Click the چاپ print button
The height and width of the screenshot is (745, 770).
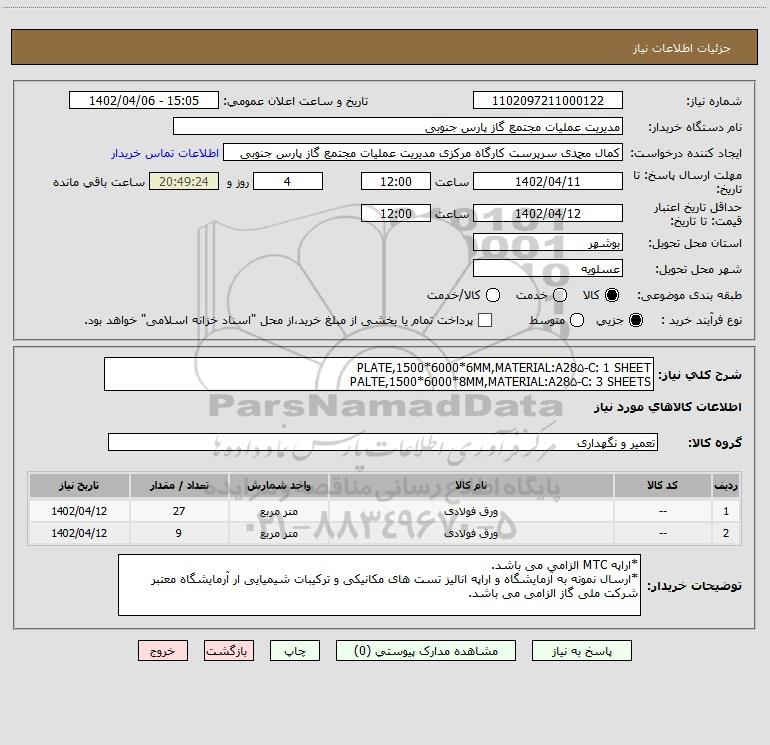point(295,651)
